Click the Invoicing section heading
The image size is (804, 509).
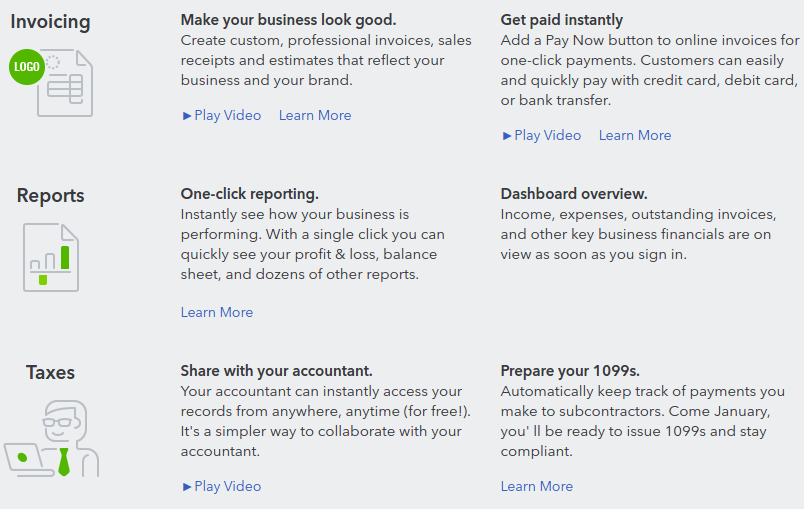[x=50, y=22]
